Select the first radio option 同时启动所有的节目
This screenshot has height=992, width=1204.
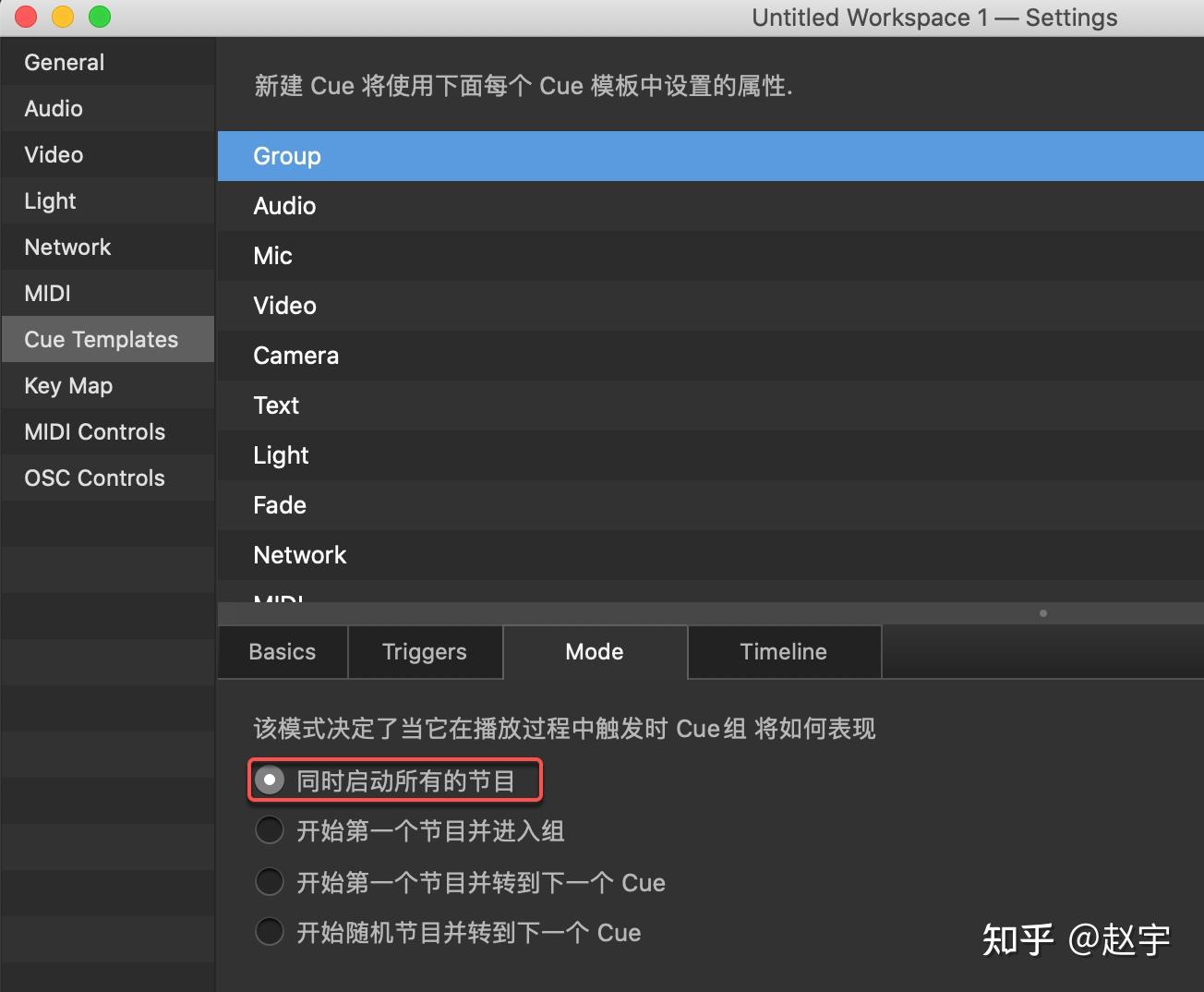(x=270, y=780)
